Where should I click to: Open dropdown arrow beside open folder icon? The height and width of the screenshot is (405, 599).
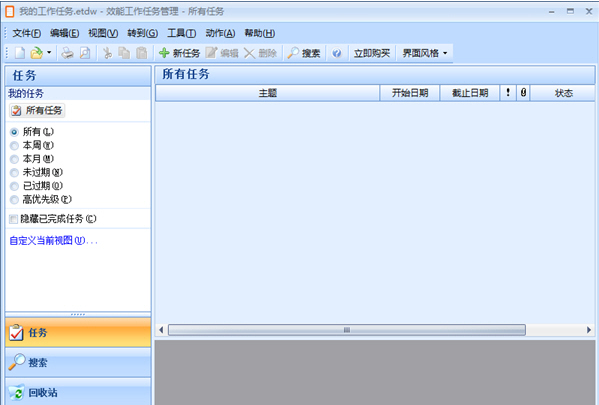pyautogui.click(x=49, y=52)
